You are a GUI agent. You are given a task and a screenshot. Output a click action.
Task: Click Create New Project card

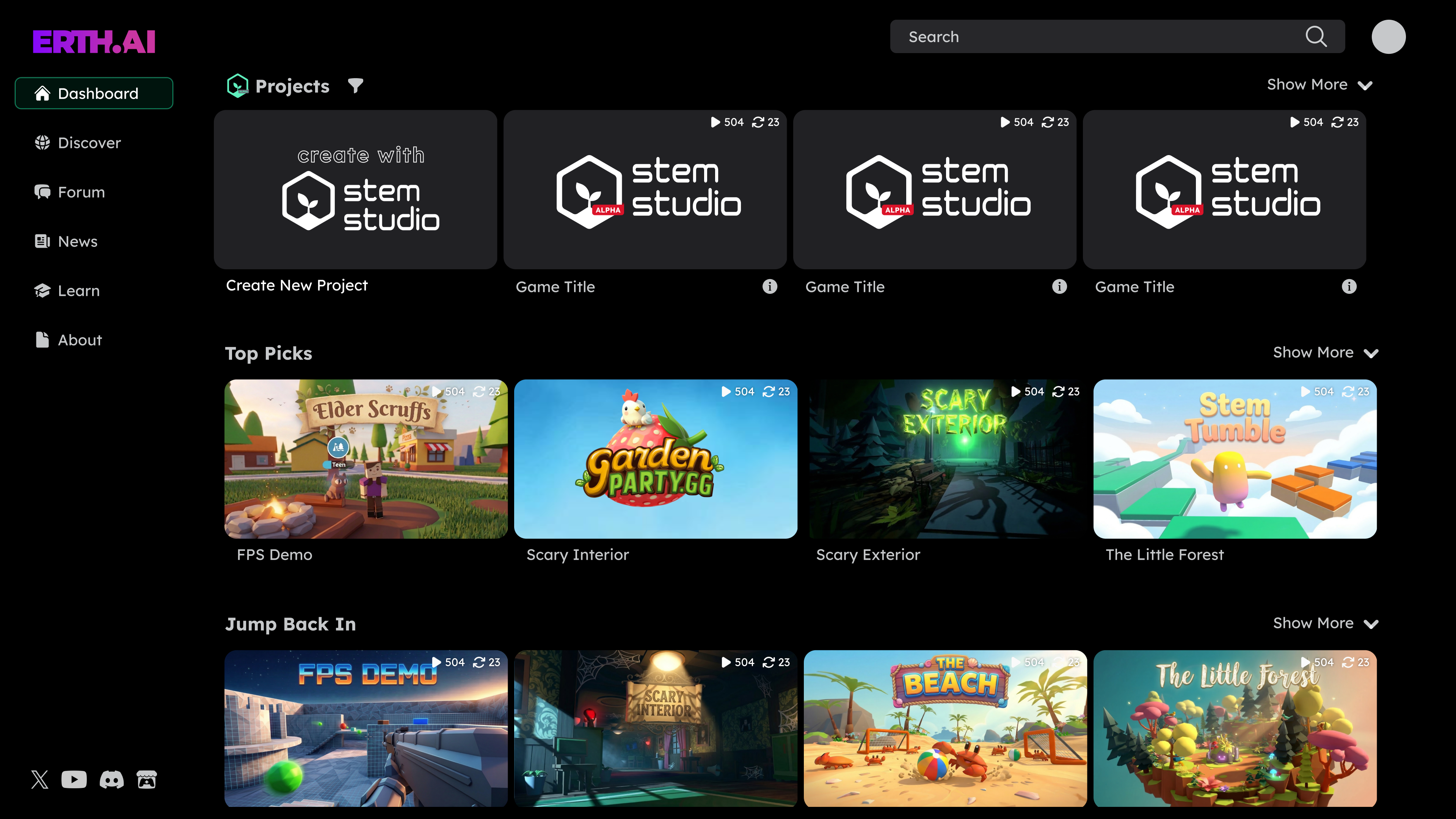tap(355, 190)
